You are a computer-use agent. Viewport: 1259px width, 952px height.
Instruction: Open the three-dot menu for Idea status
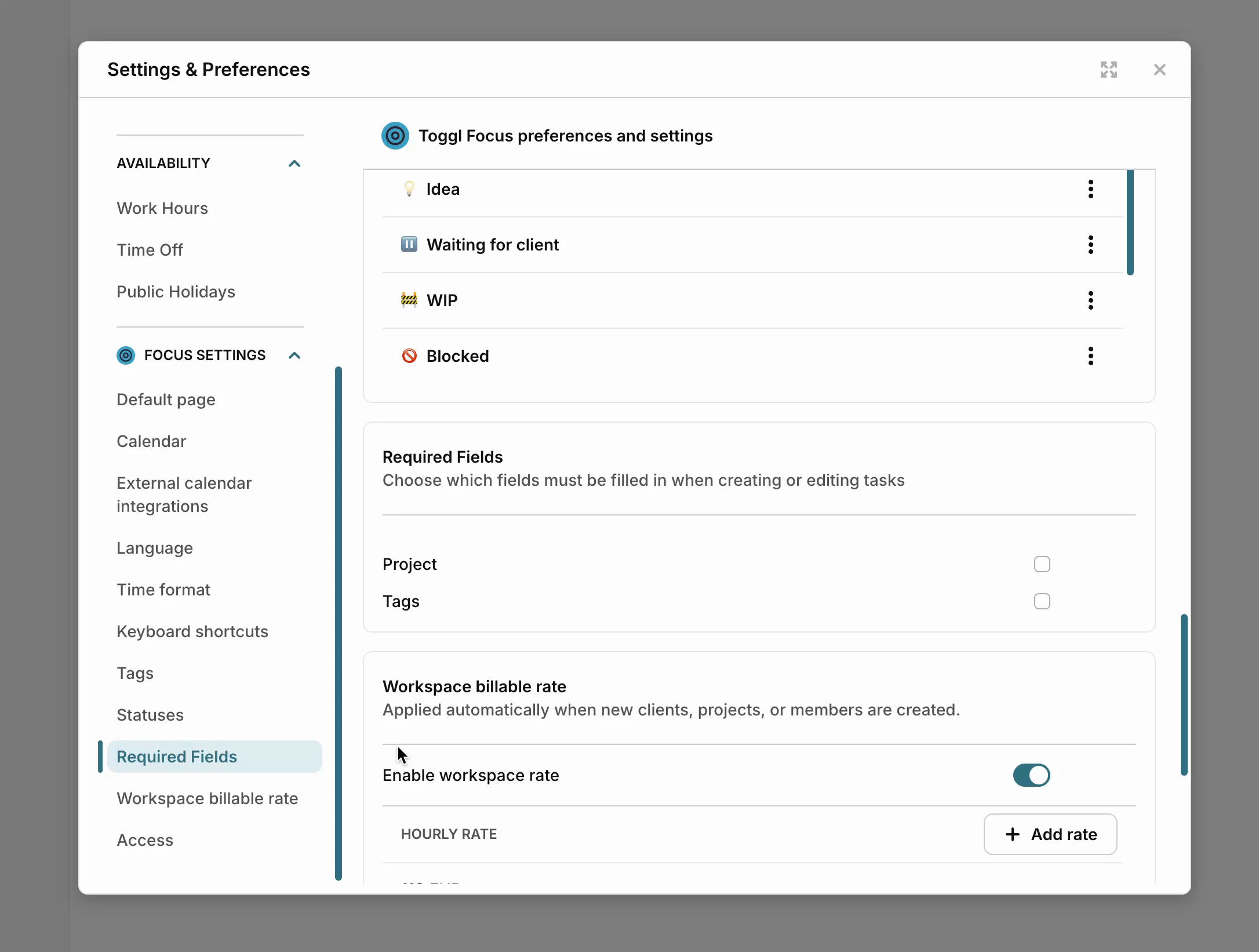click(1090, 189)
